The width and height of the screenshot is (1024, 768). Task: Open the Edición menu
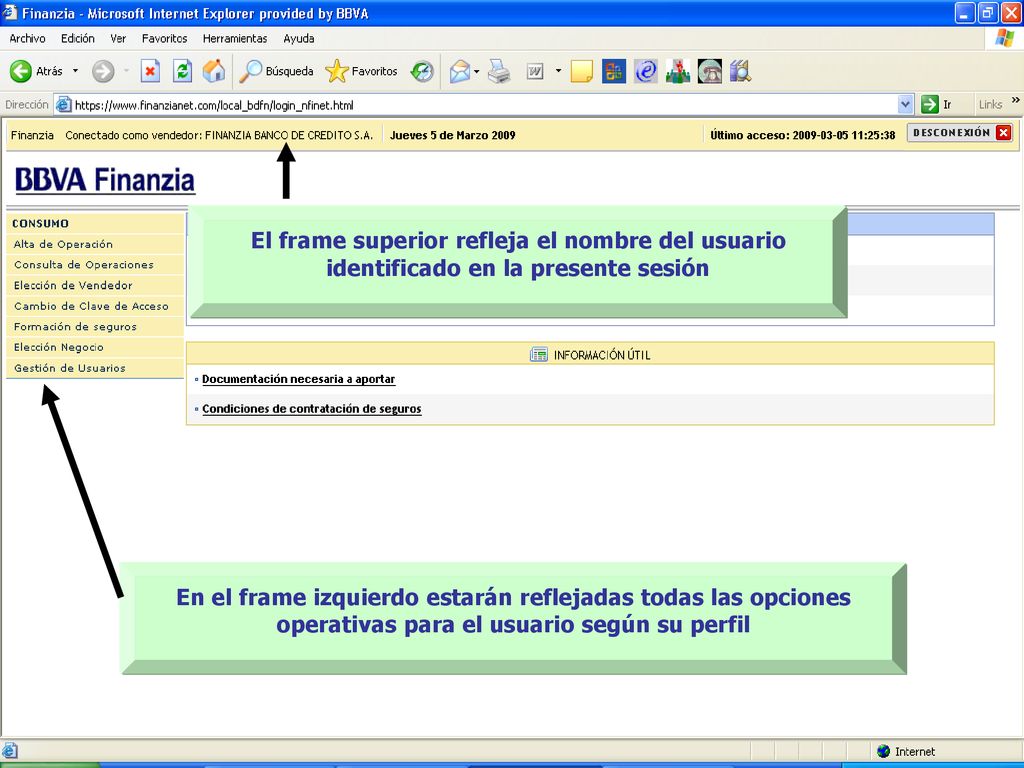point(78,39)
